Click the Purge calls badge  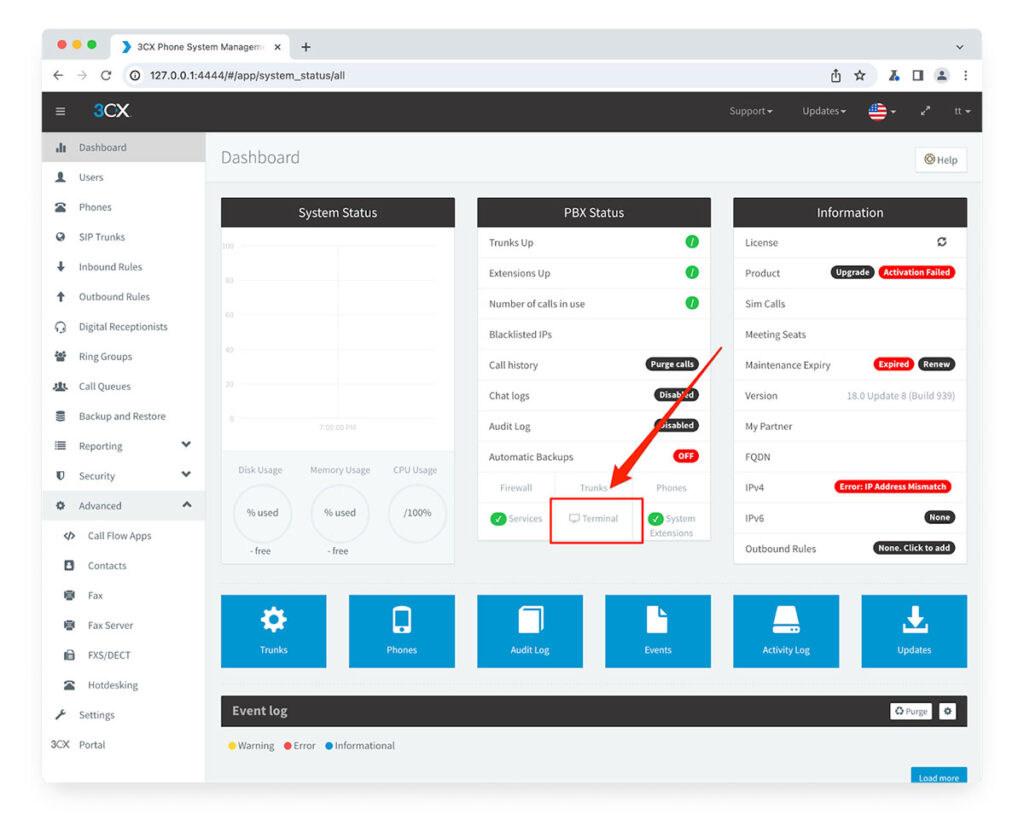(x=672, y=364)
